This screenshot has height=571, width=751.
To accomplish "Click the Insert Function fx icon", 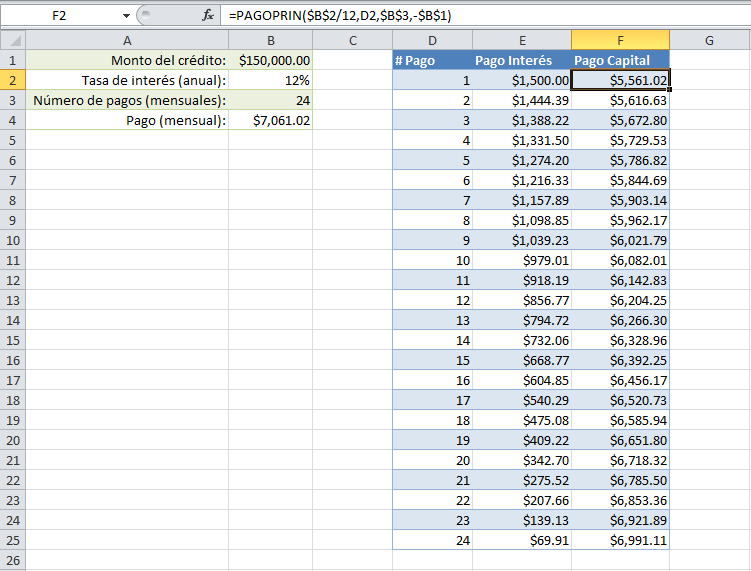I will 208,16.
